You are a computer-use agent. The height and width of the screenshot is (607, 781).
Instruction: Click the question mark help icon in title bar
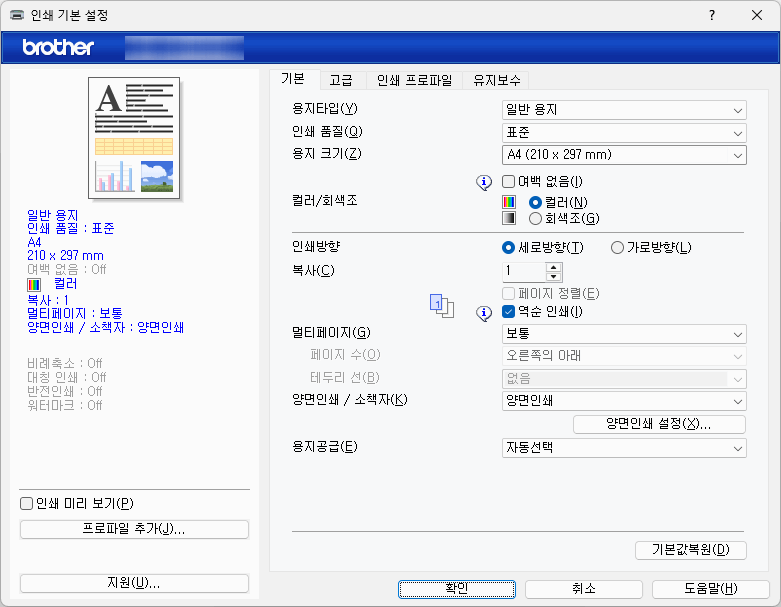click(712, 15)
